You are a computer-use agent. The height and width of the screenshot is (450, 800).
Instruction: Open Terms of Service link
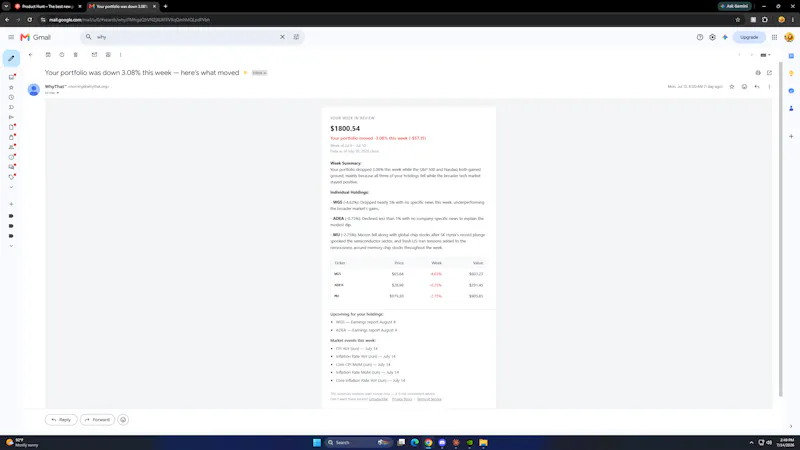pyautogui.click(x=429, y=399)
